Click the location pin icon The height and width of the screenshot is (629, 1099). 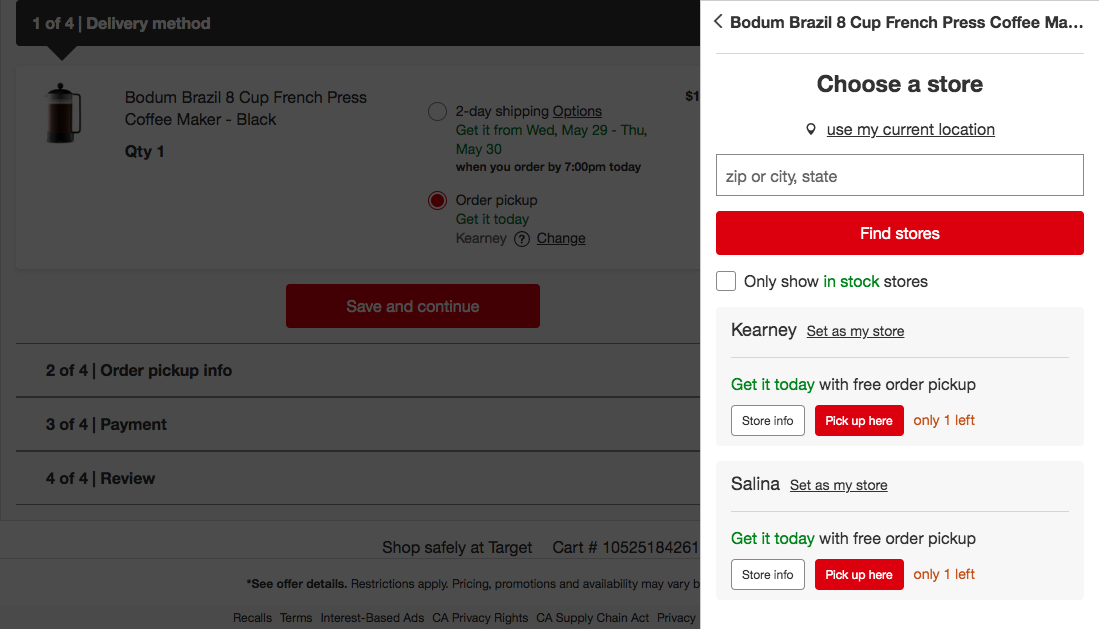click(811, 130)
